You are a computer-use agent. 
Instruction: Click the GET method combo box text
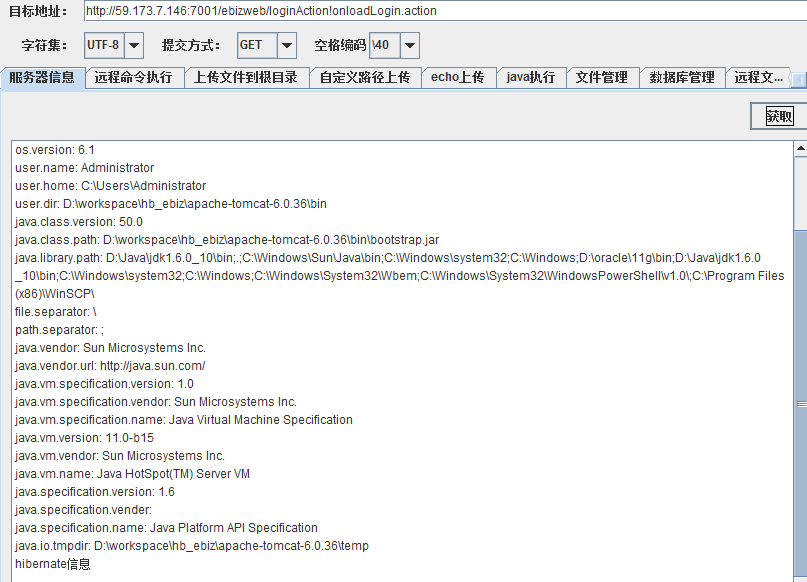pyautogui.click(x=257, y=45)
